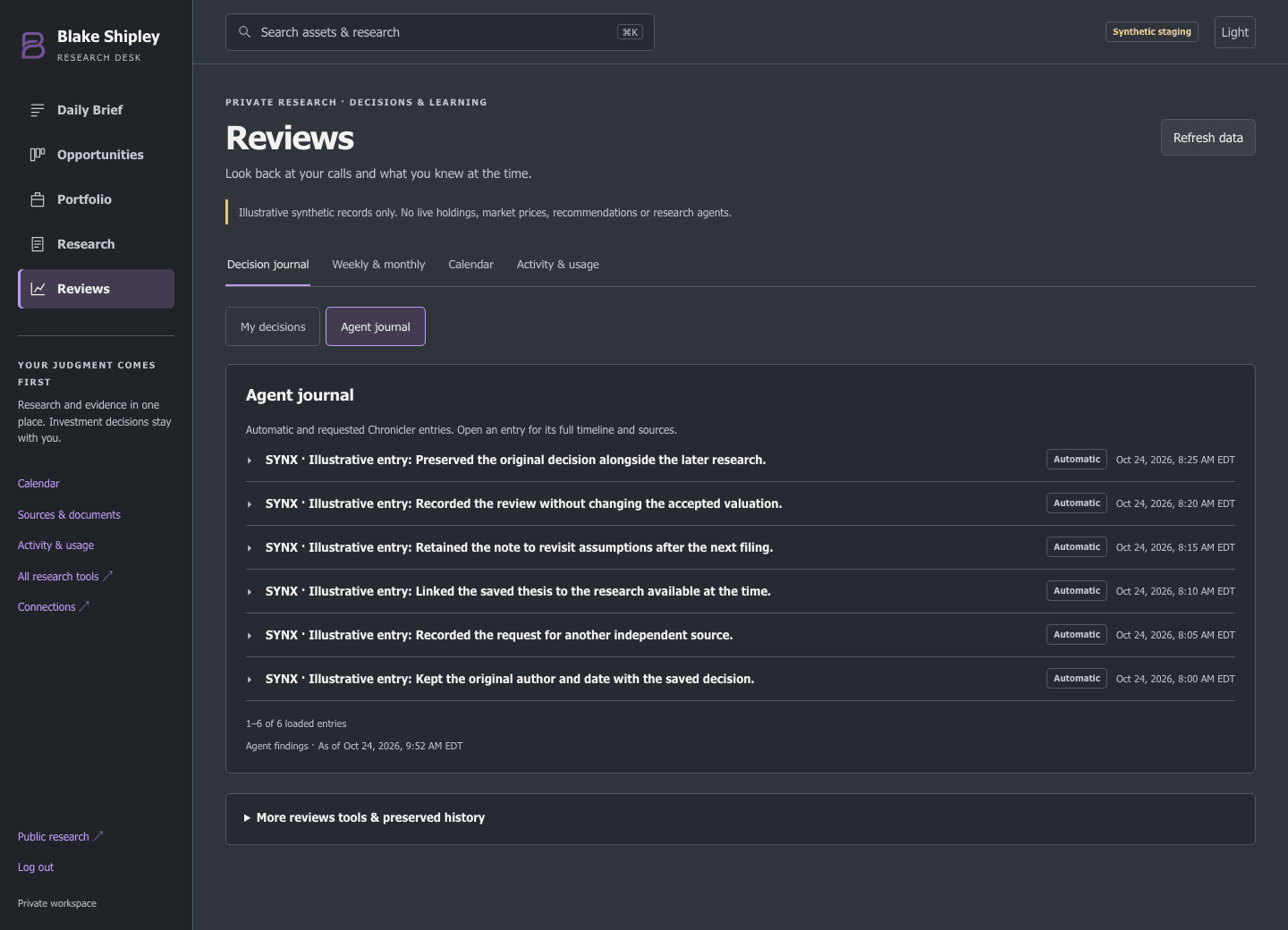The height and width of the screenshot is (930, 1288).
Task: Open the Calendar tab
Action: pyautogui.click(x=470, y=265)
